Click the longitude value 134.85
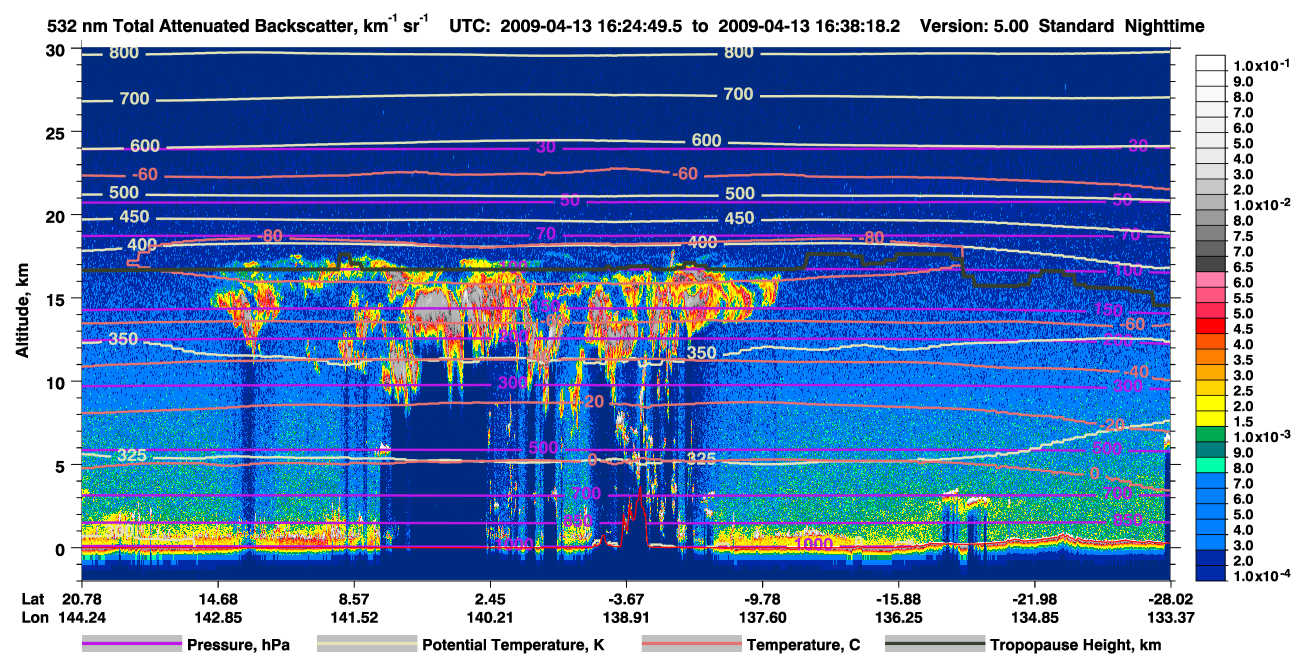Viewport: 1300px width, 667px height. click(x=1035, y=617)
